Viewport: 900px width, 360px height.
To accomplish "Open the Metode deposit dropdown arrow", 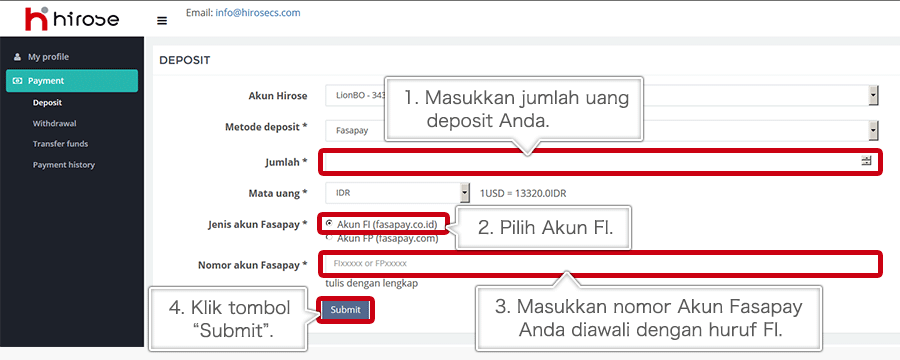I will (873, 131).
